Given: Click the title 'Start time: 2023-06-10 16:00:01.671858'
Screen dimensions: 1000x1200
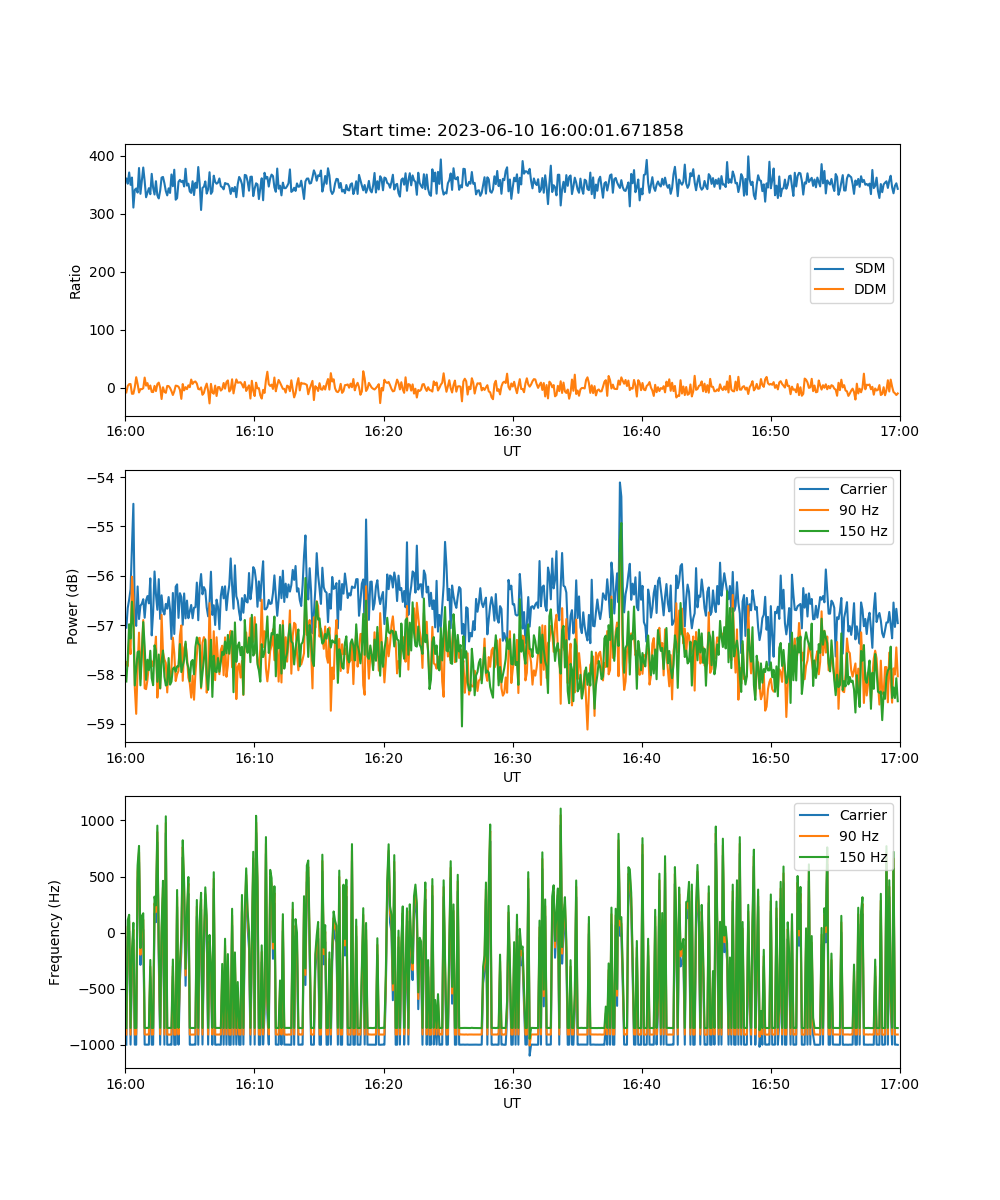Looking at the screenshot, I should pyautogui.click(x=512, y=131).
